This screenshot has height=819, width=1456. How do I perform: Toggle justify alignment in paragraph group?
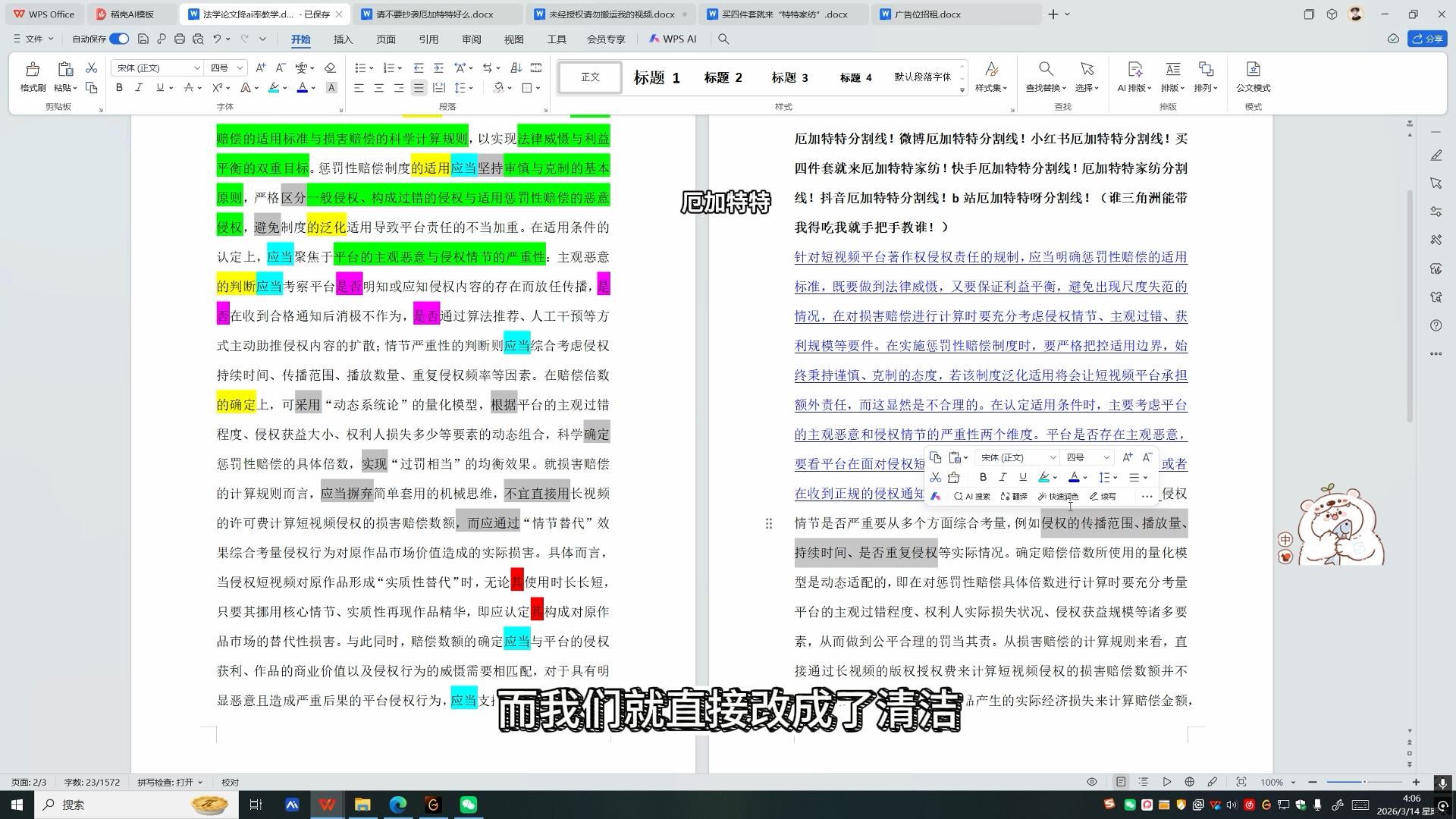coord(419,88)
